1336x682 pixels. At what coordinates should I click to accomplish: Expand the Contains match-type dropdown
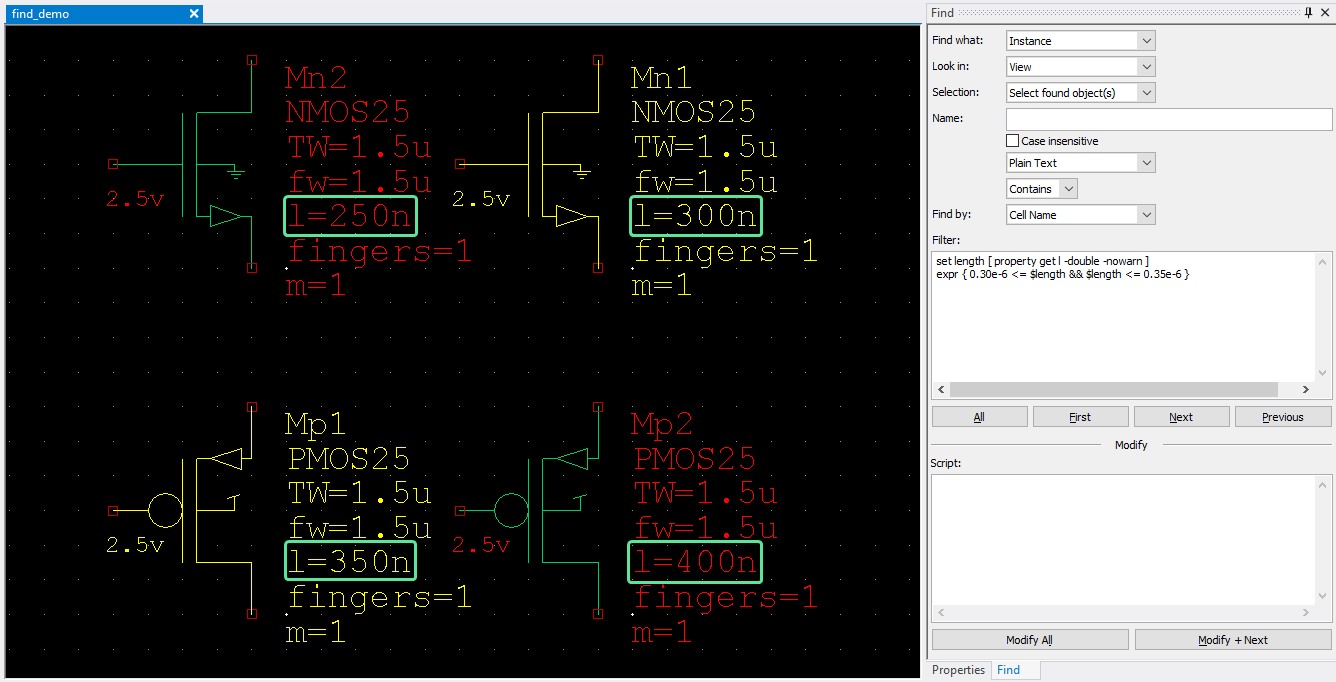pos(1068,189)
